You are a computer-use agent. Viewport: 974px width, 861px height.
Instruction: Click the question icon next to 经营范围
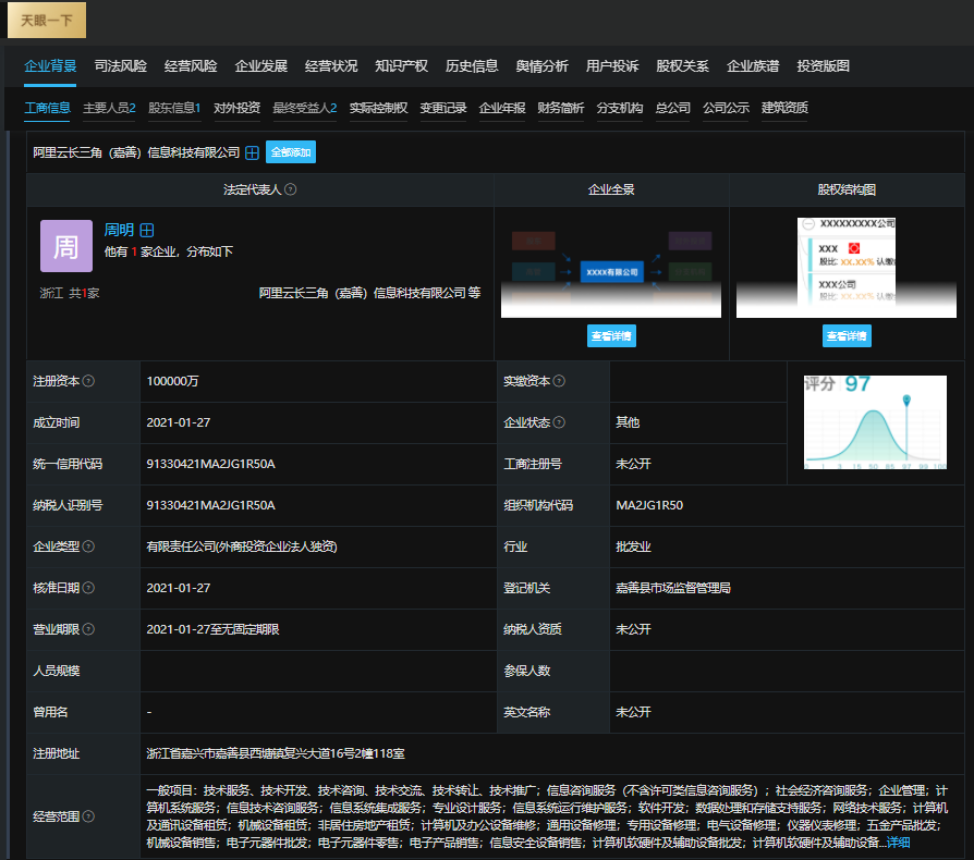click(x=89, y=816)
